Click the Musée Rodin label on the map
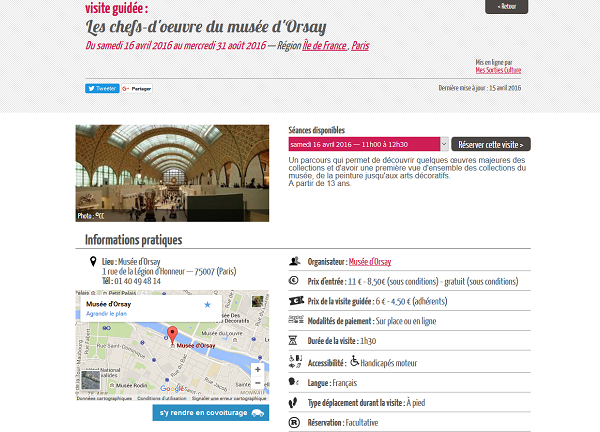 point(131,385)
